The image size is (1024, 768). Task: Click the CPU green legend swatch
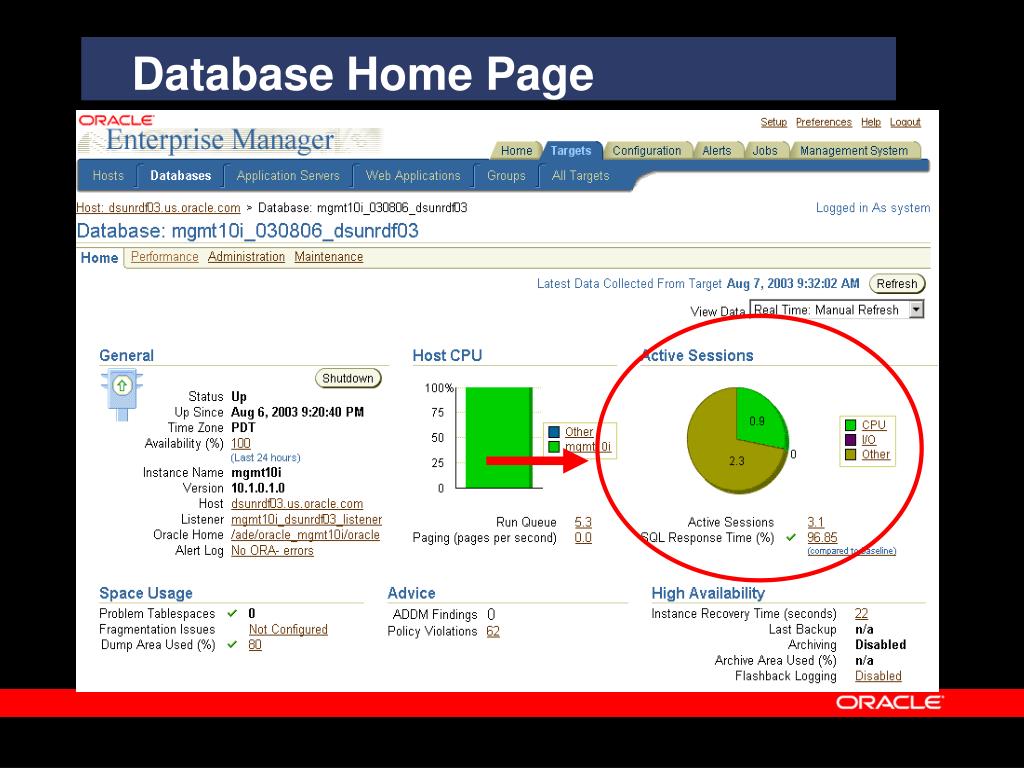pyautogui.click(x=850, y=425)
